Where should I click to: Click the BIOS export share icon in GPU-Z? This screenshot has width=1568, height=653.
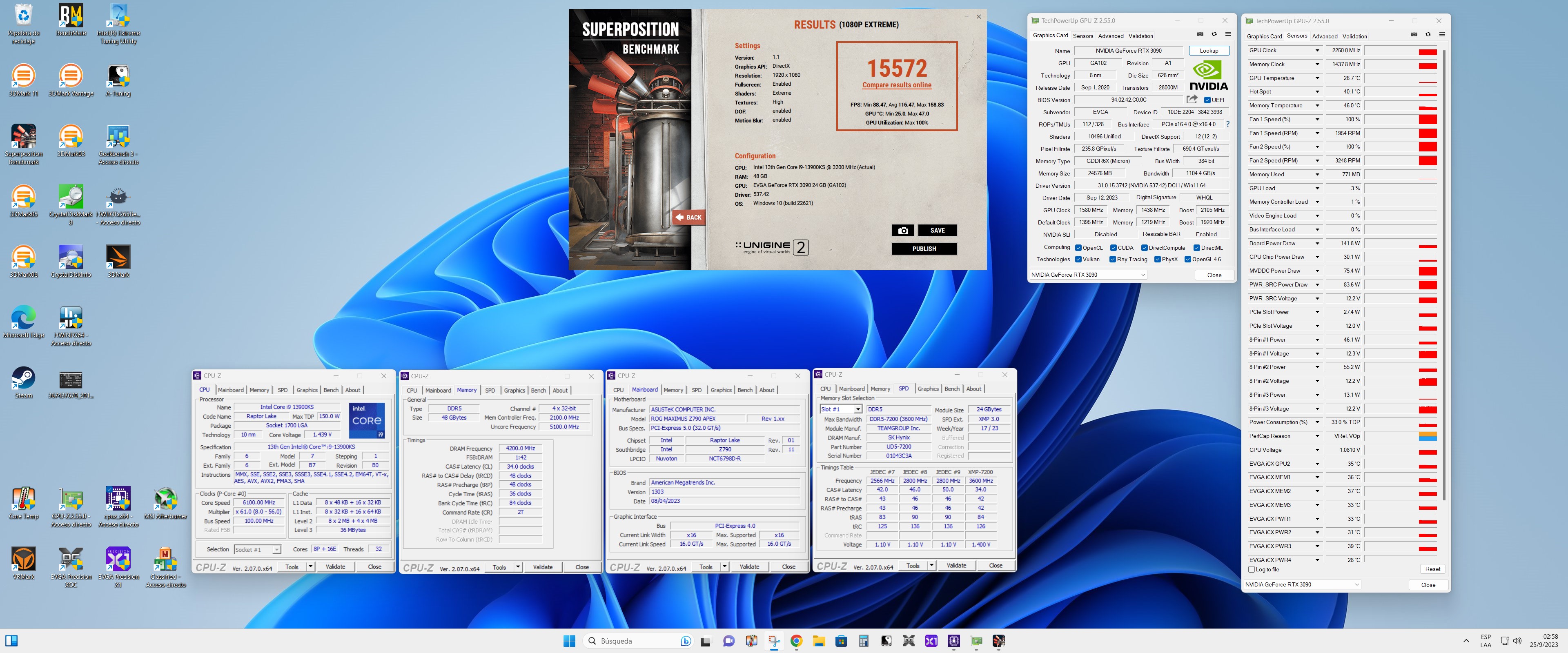click(x=1192, y=99)
